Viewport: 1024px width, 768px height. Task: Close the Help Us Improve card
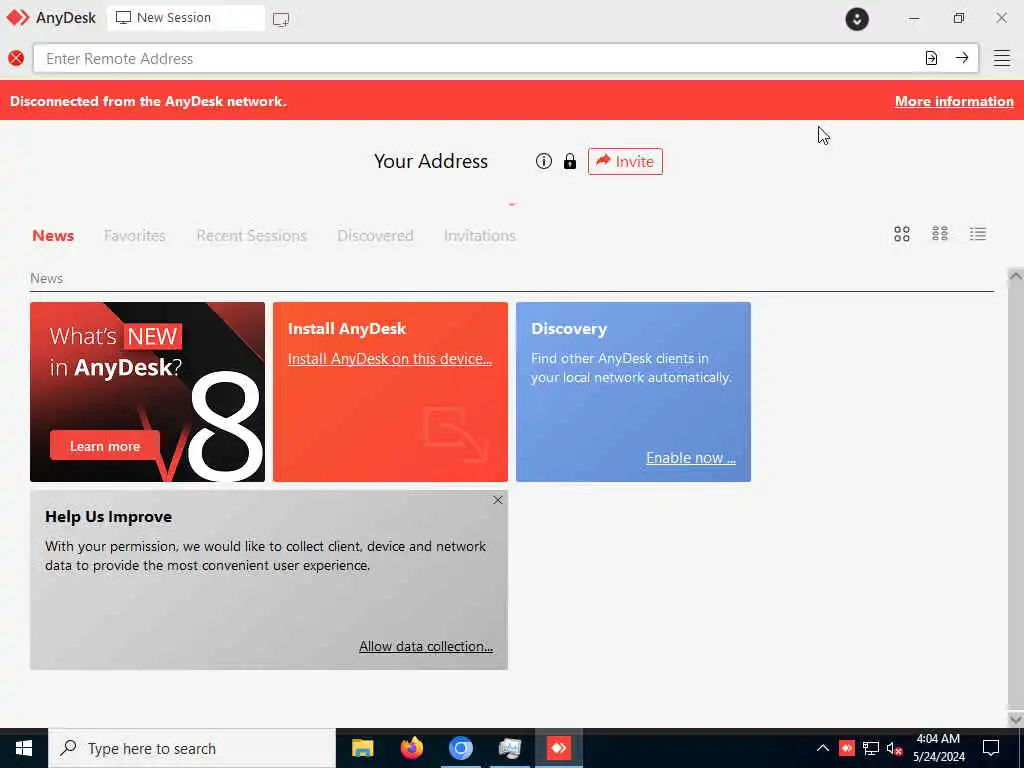click(x=498, y=500)
